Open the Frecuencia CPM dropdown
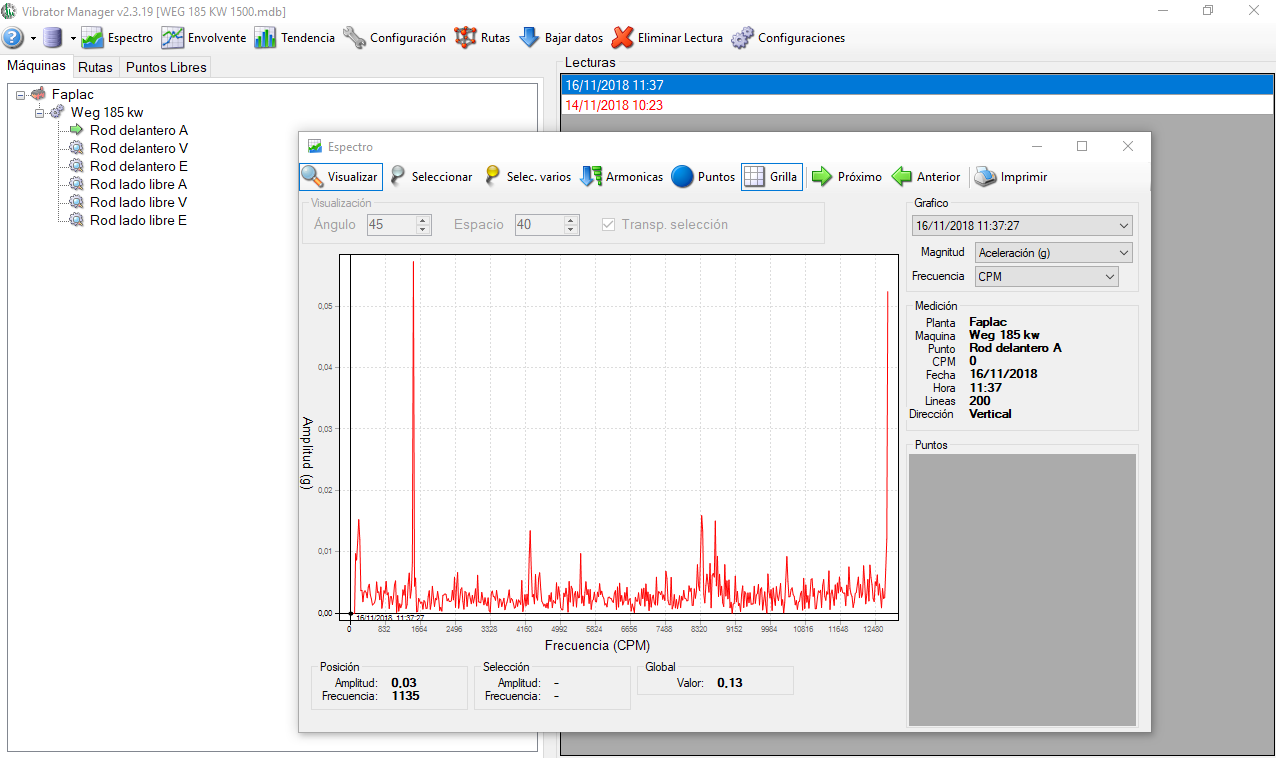This screenshot has width=1276, height=758. (1046, 277)
